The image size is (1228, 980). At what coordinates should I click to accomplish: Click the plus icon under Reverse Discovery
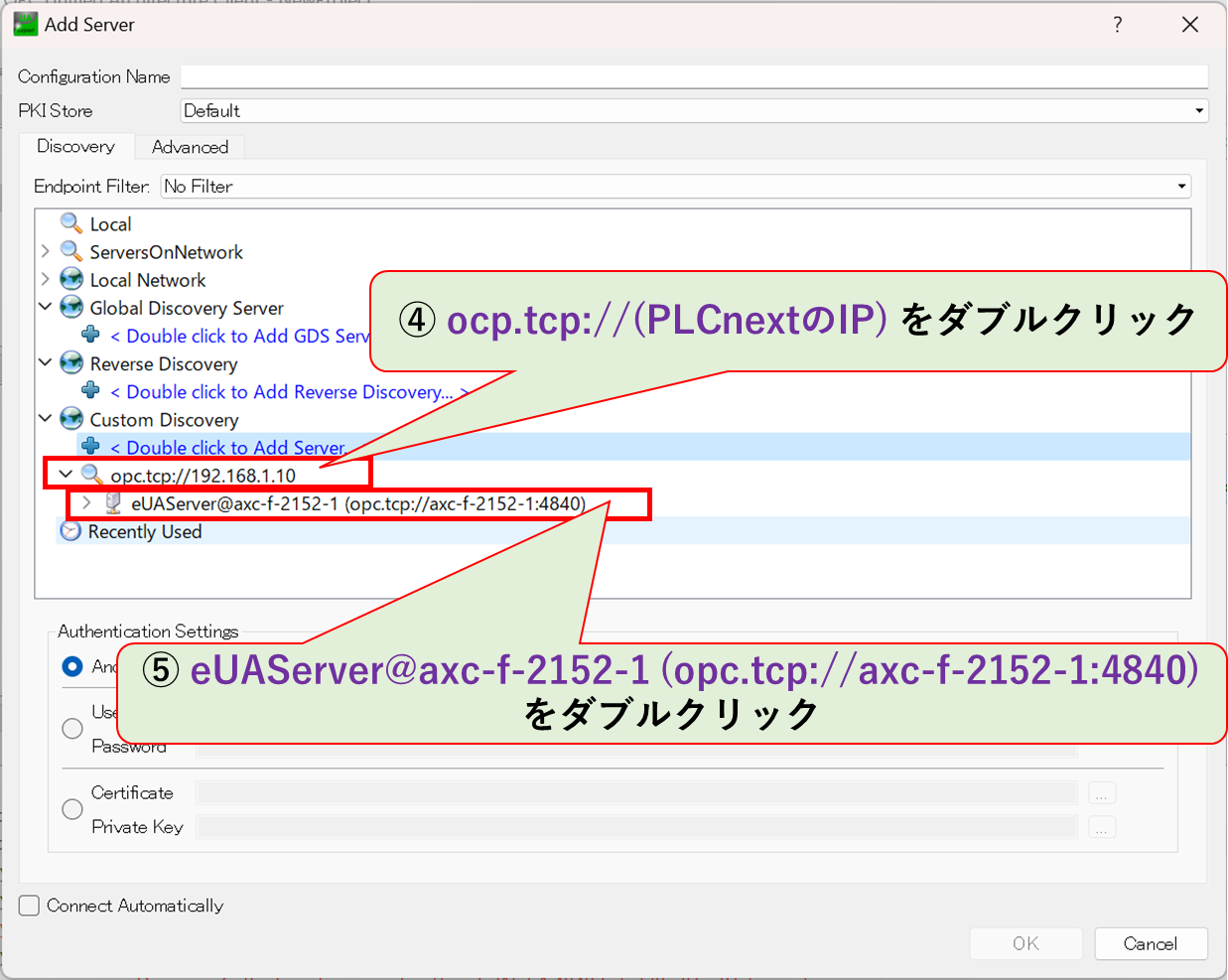89,391
